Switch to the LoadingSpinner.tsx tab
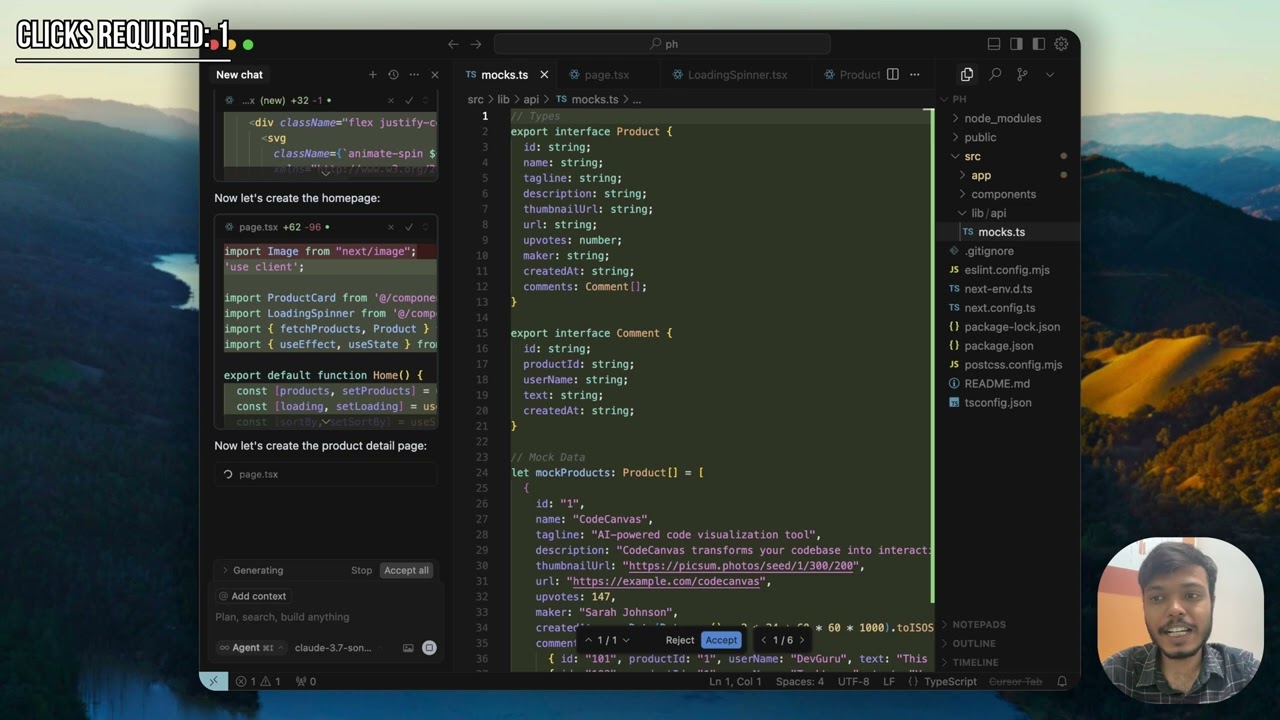The width and height of the screenshot is (1280, 720). point(736,75)
